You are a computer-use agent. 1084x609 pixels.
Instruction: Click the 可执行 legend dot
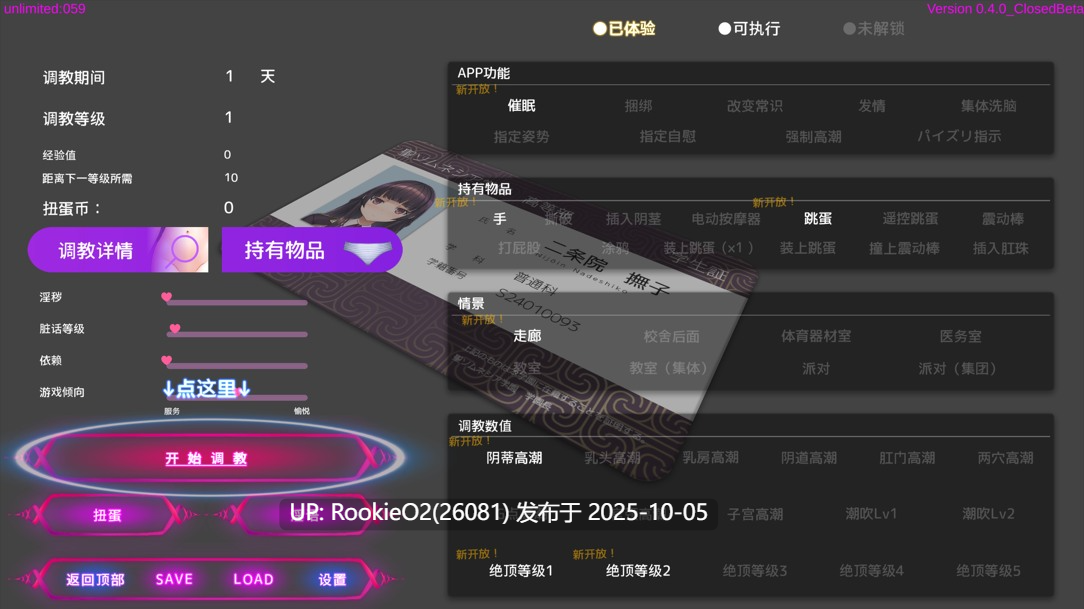[725, 28]
